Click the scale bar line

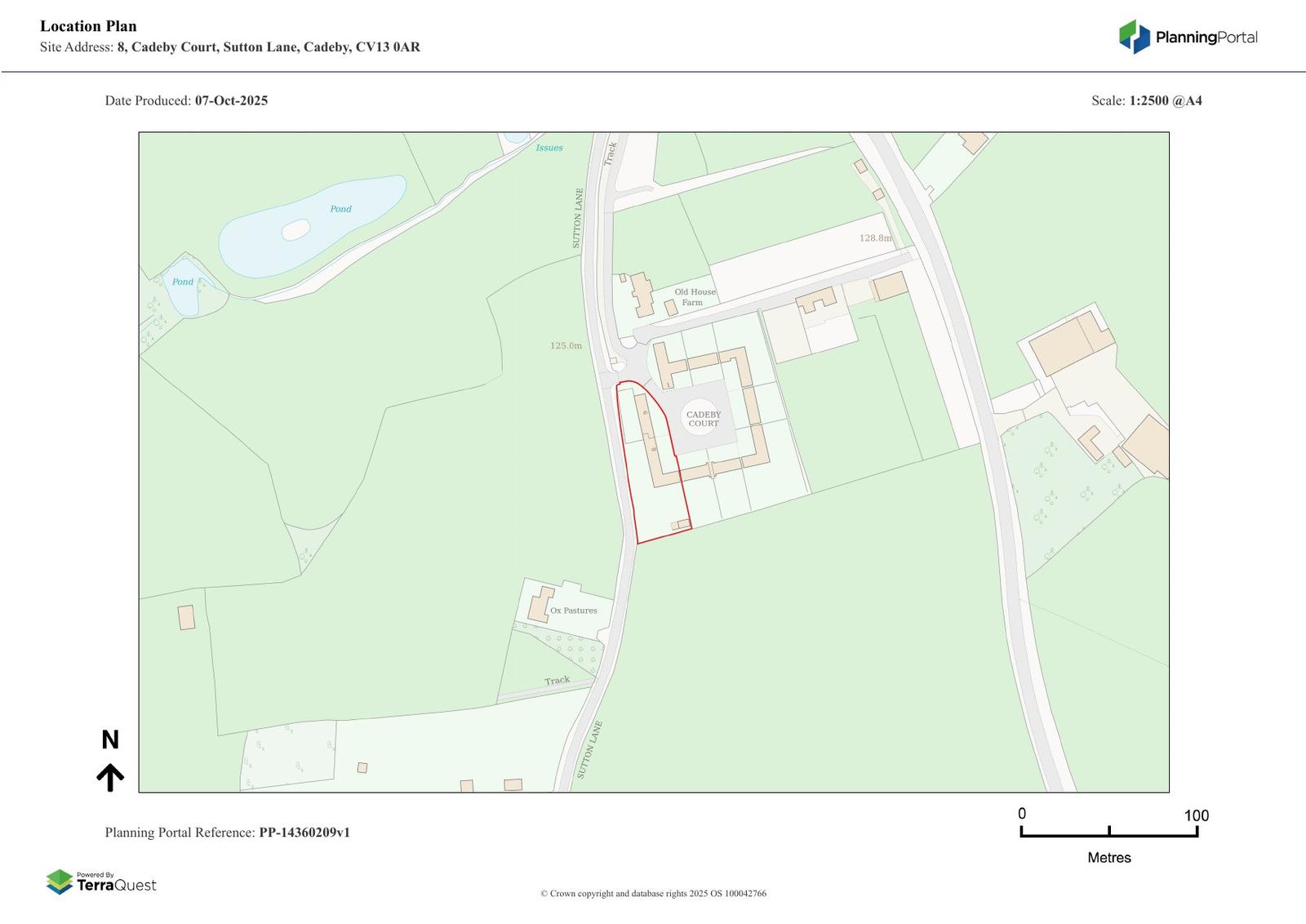pyautogui.click(x=1108, y=832)
